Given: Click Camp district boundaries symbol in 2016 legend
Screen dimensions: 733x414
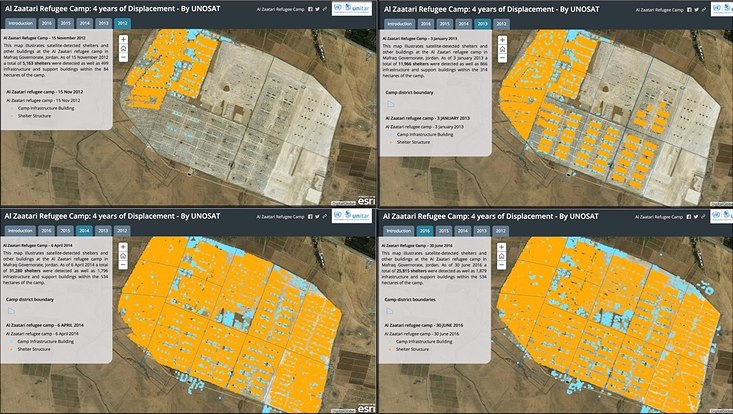Looking at the screenshot, I should (x=390, y=311).
